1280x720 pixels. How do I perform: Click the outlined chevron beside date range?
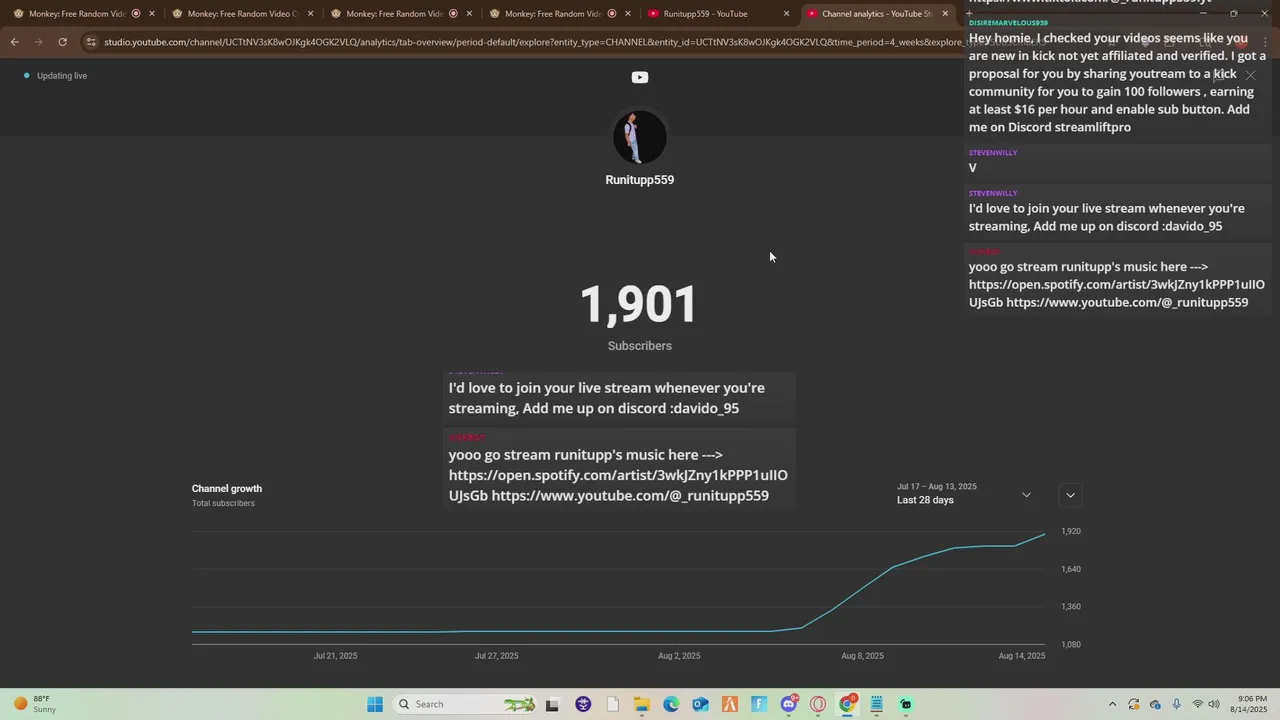pos(1070,495)
